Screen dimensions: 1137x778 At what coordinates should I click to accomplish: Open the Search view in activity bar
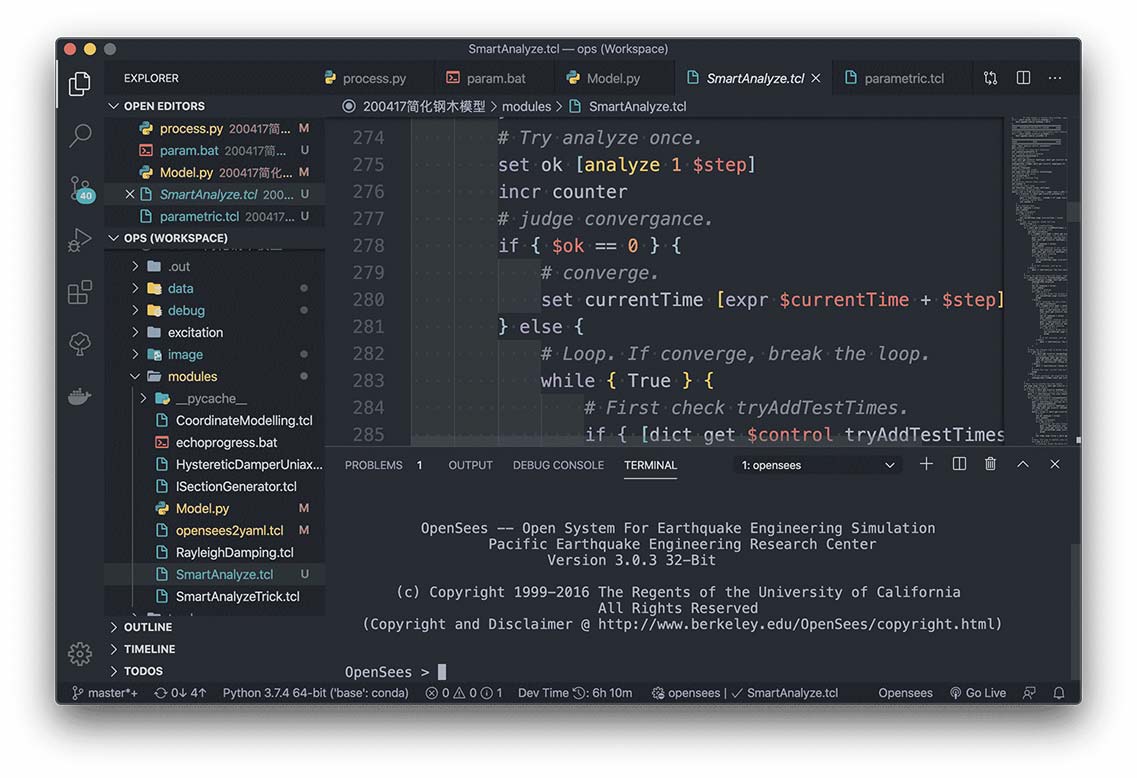80,135
